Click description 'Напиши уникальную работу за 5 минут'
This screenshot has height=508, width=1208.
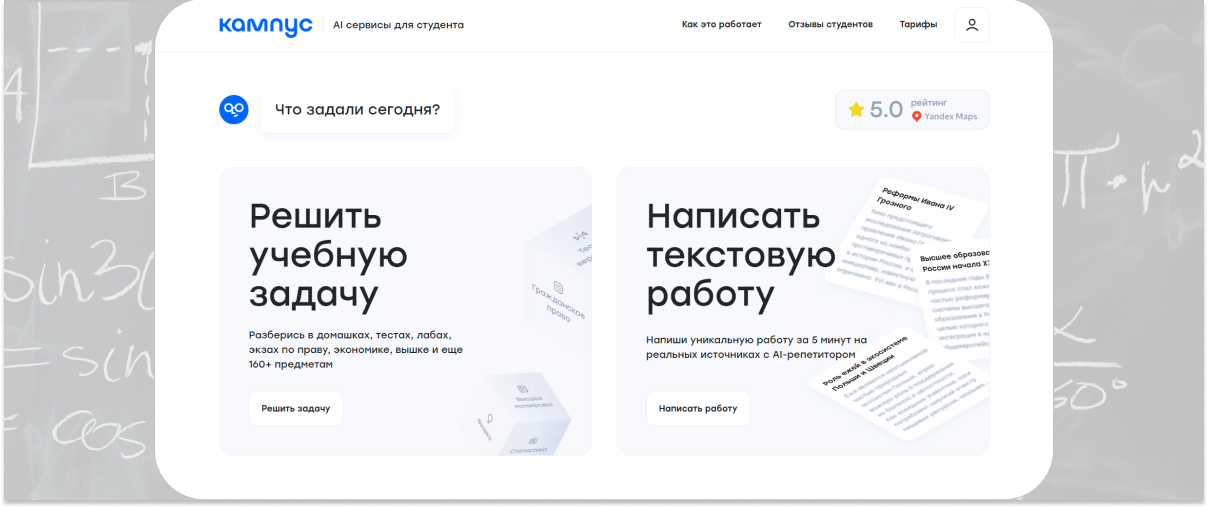click(x=756, y=347)
